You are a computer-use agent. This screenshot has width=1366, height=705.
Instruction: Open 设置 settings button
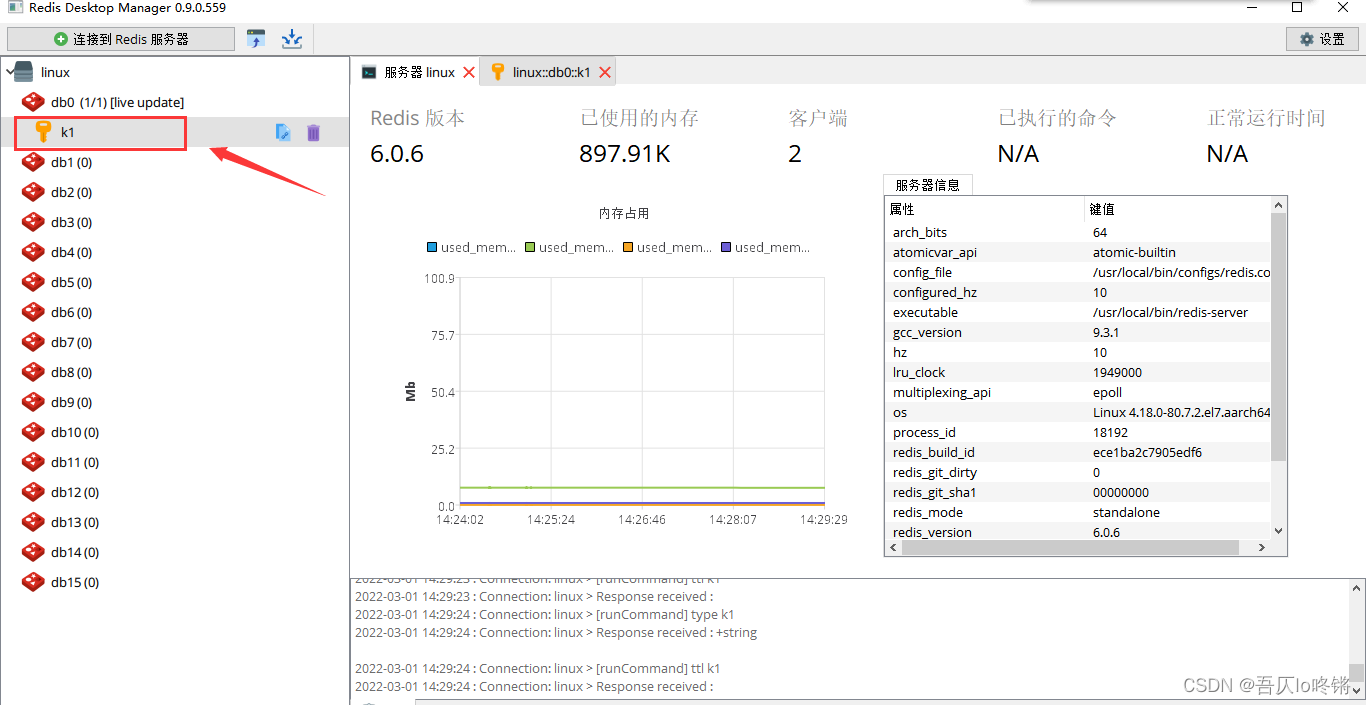[x=1321, y=39]
